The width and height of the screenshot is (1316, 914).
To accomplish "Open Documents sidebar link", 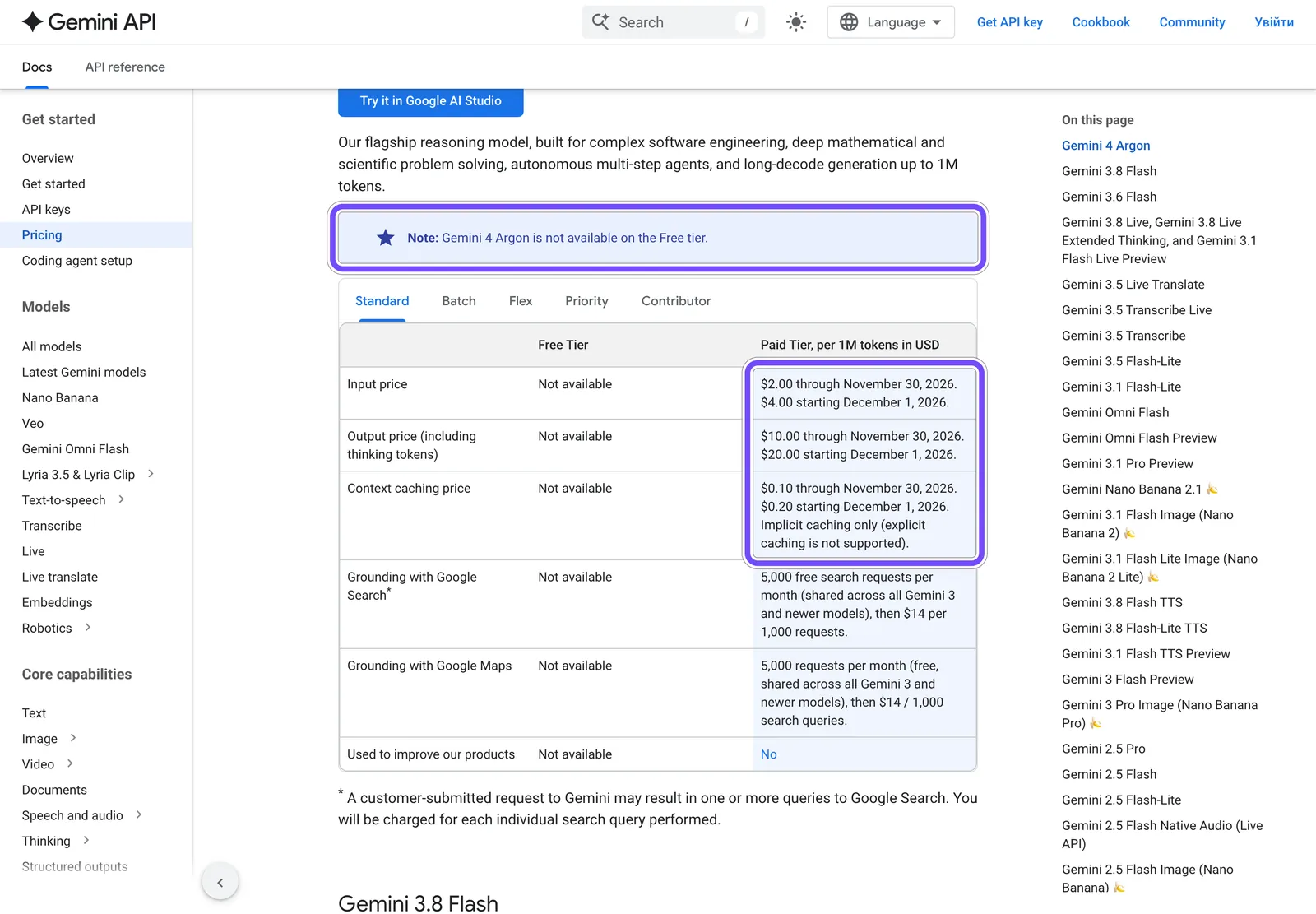I will 54,790.
